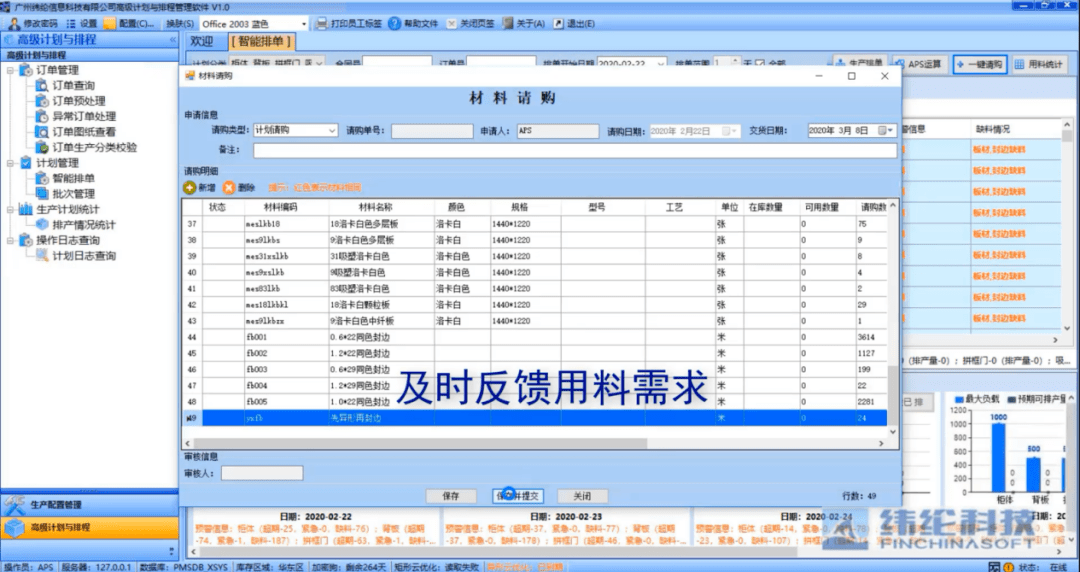Click vertical scrollbar of background 缺料情况 list
Image resolution: width=1080 pixels, height=572 pixels.
click(1067, 227)
